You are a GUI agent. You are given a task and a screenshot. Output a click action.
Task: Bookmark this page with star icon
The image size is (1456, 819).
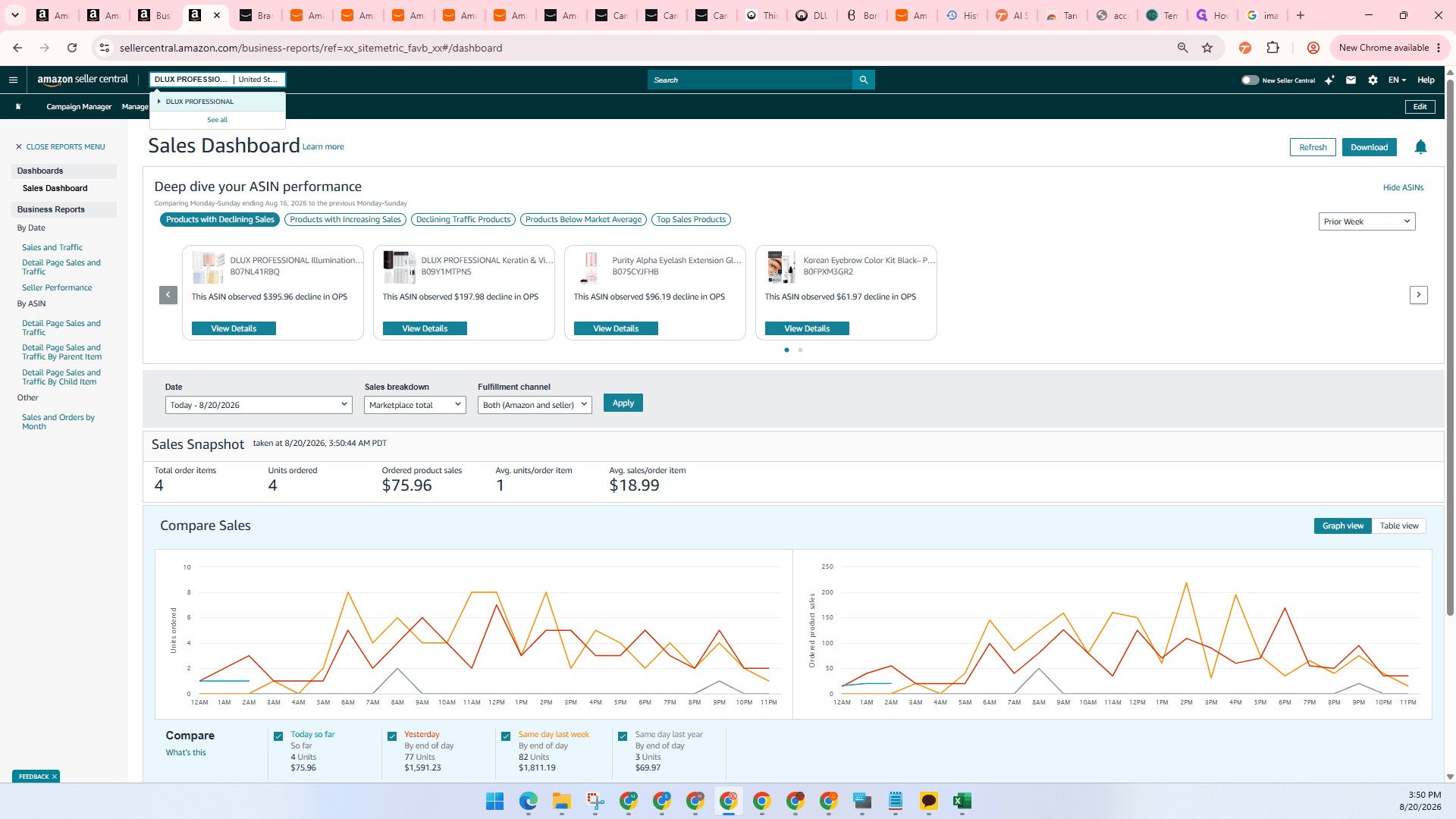pyautogui.click(x=1207, y=48)
